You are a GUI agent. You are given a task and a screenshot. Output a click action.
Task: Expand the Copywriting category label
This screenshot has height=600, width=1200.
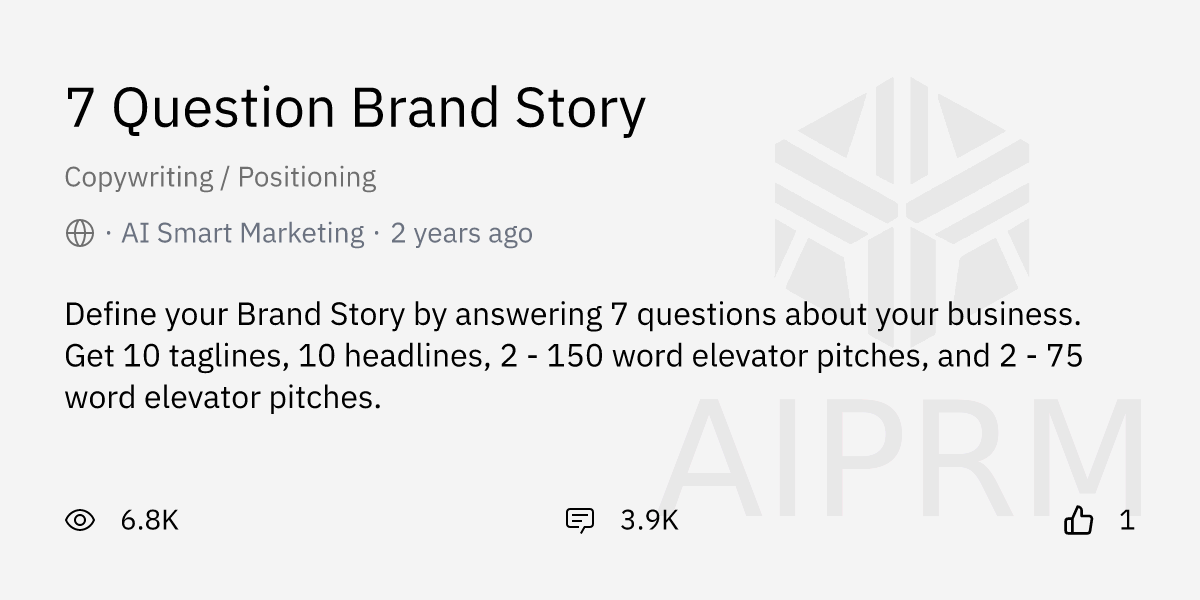(x=136, y=177)
